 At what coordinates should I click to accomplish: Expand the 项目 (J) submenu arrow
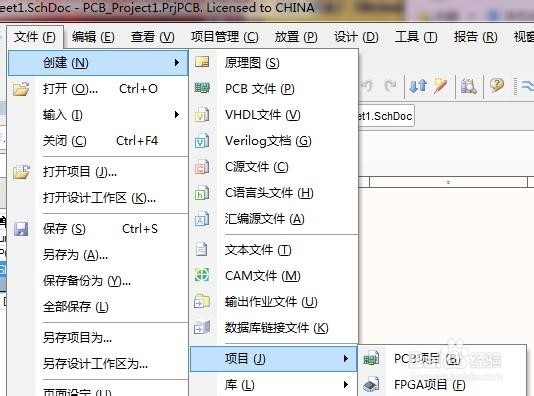tap(346, 358)
